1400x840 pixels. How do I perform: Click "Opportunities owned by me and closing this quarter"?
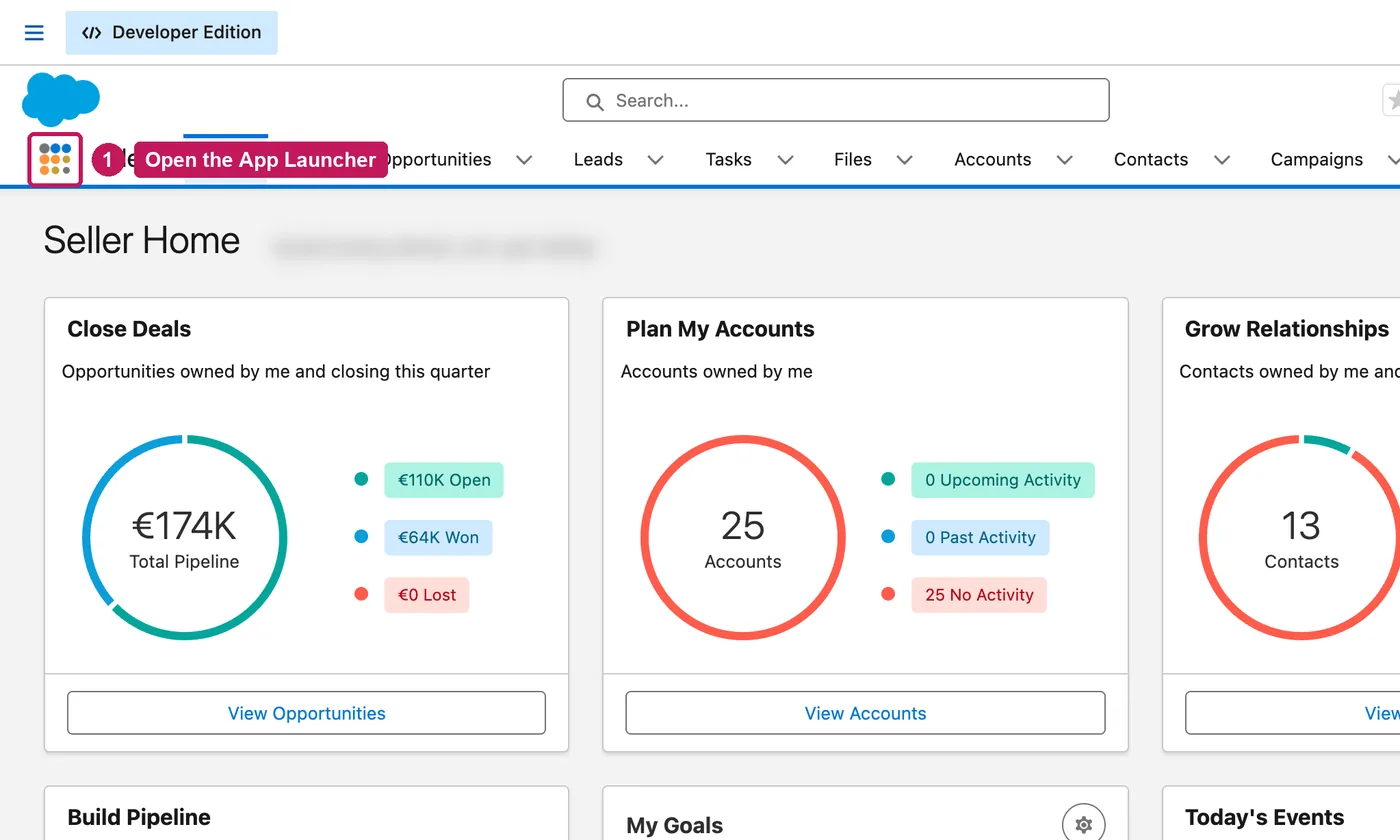pyautogui.click(x=276, y=372)
